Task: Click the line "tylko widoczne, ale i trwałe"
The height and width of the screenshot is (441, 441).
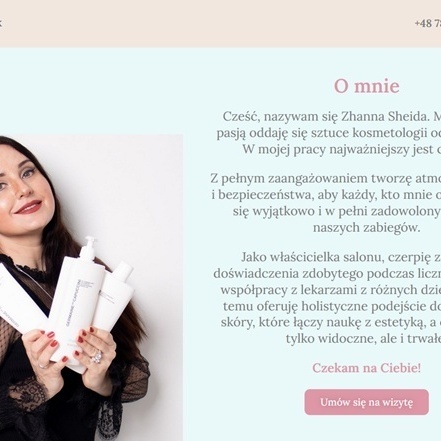Action: tap(363, 339)
